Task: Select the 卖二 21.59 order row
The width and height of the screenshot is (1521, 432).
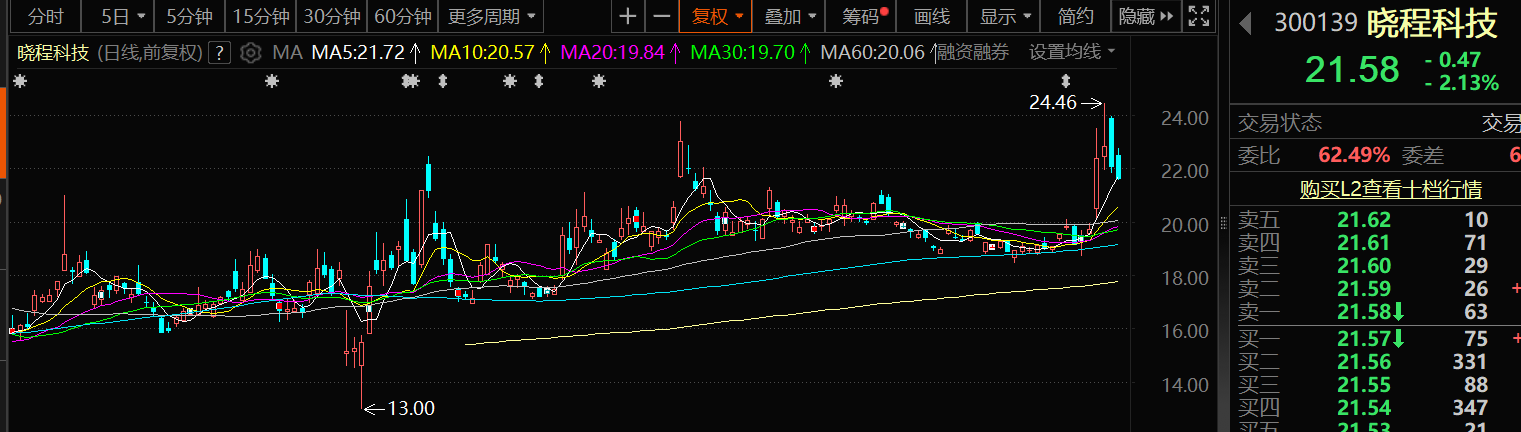Action: 1378,289
